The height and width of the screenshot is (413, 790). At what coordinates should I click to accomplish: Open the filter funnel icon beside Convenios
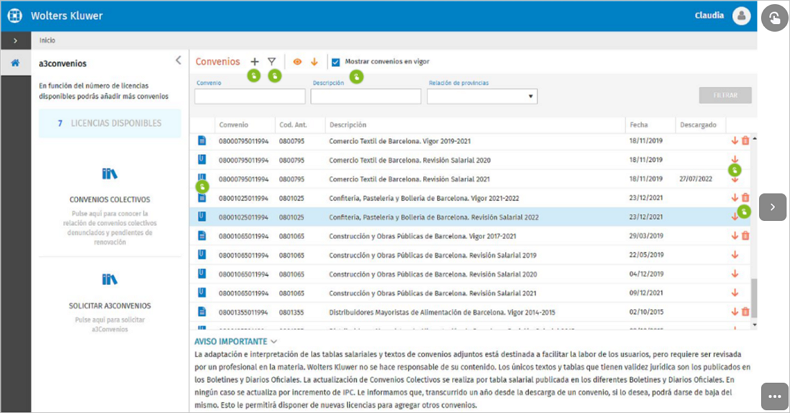point(272,61)
